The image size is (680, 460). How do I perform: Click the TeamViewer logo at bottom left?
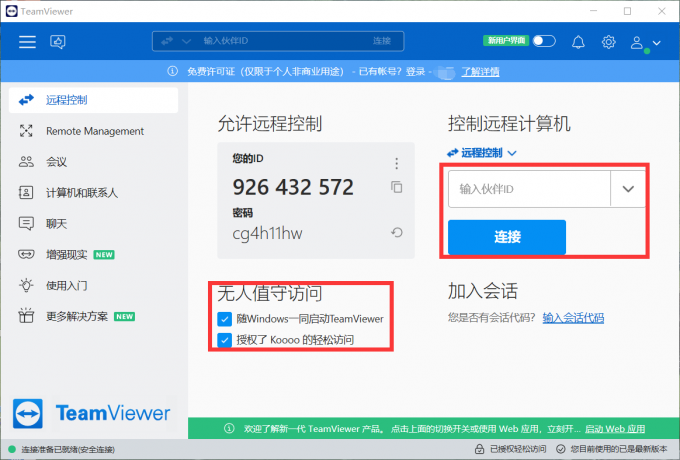click(x=92, y=413)
